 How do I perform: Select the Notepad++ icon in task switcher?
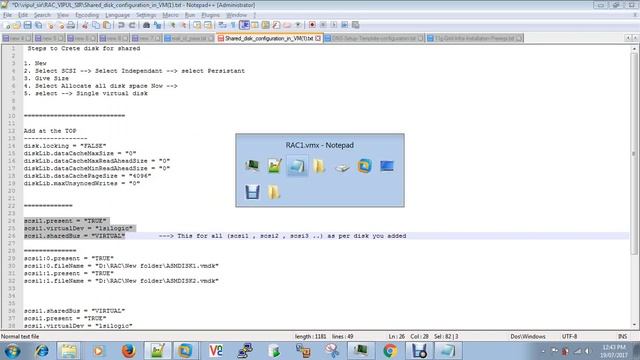point(275,166)
